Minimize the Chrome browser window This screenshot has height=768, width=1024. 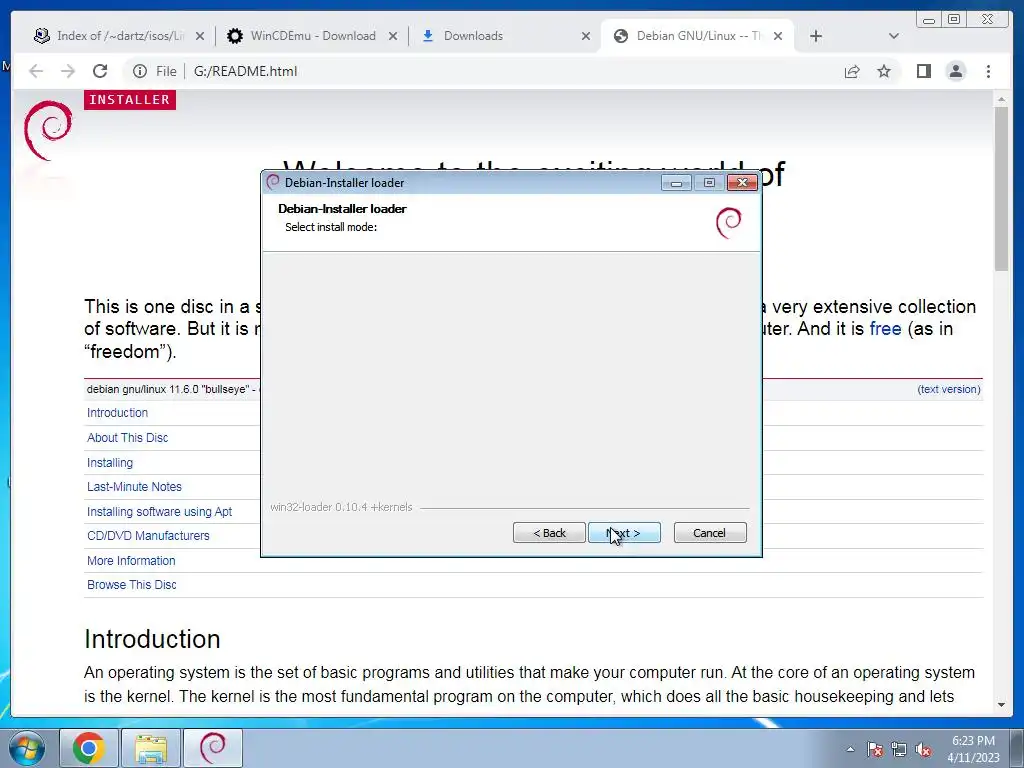[x=929, y=20]
